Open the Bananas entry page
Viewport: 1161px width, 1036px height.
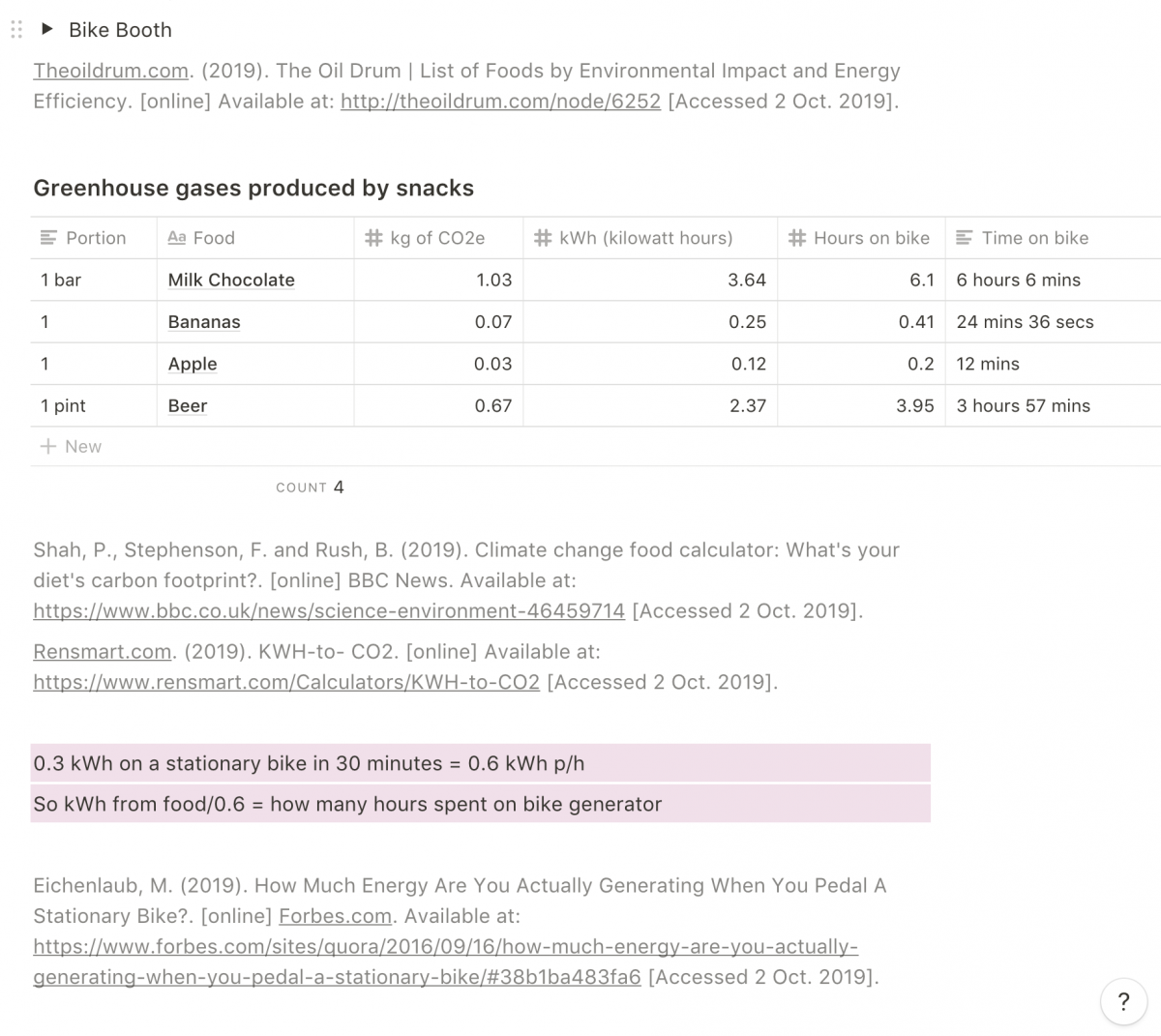point(204,322)
